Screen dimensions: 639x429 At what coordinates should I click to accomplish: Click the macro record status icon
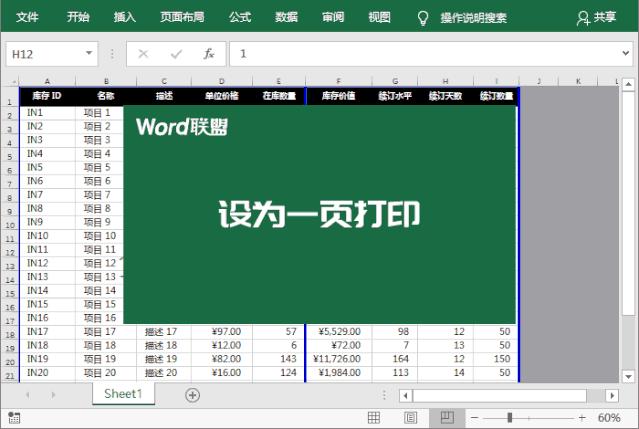(x=13, y=418)
